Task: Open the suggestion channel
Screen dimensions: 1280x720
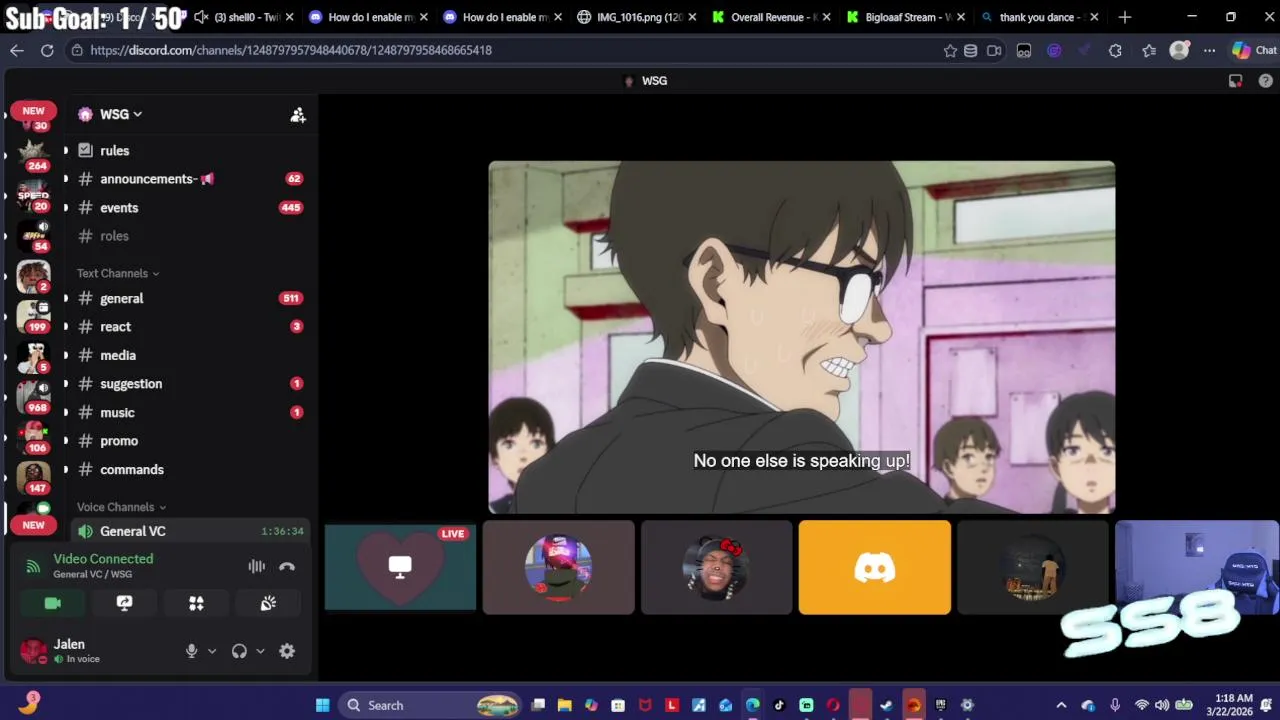Action: pyautogui.click(x=189, y=384)
